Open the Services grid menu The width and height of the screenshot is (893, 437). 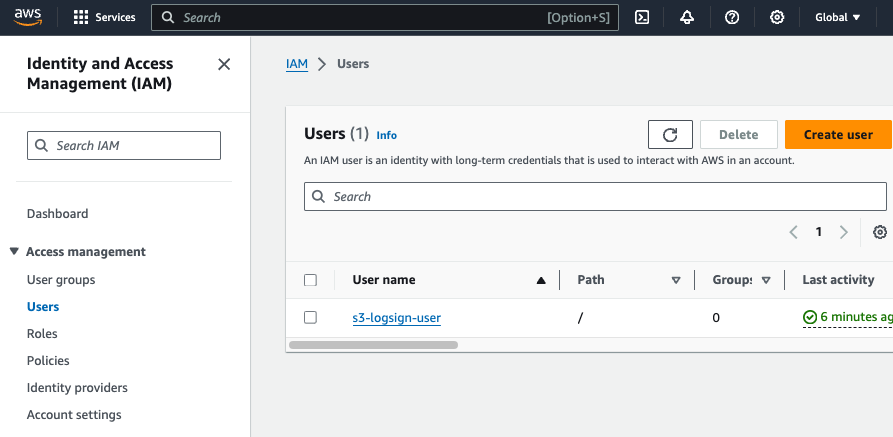(105, 18)
